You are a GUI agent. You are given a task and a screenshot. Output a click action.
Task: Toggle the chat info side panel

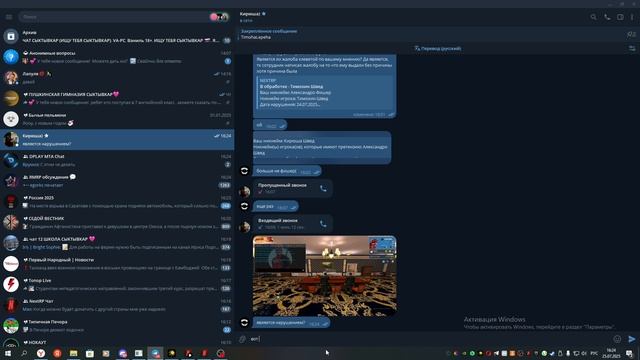[x=620, y=17]
